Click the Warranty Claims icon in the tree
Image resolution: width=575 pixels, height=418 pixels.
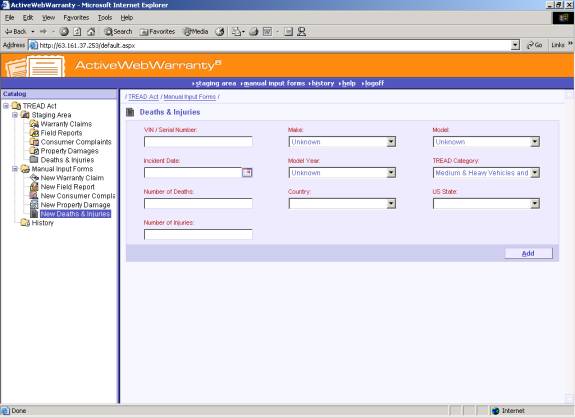click(x=34, y=124)
